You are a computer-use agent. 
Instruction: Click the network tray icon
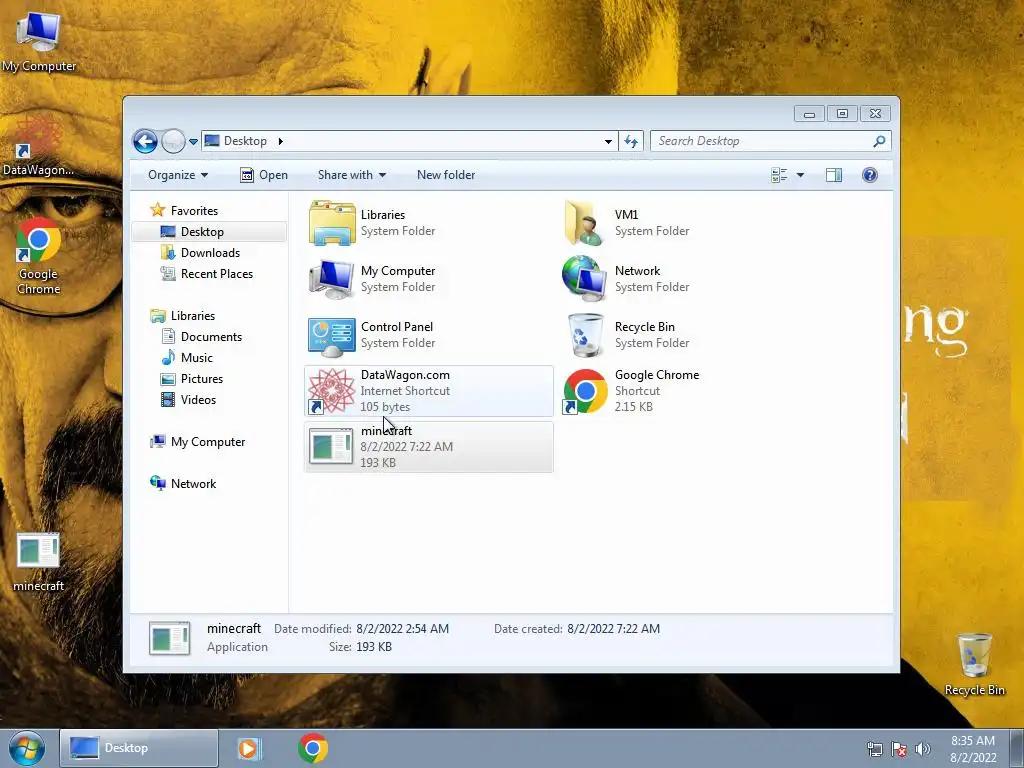[874, 749]
